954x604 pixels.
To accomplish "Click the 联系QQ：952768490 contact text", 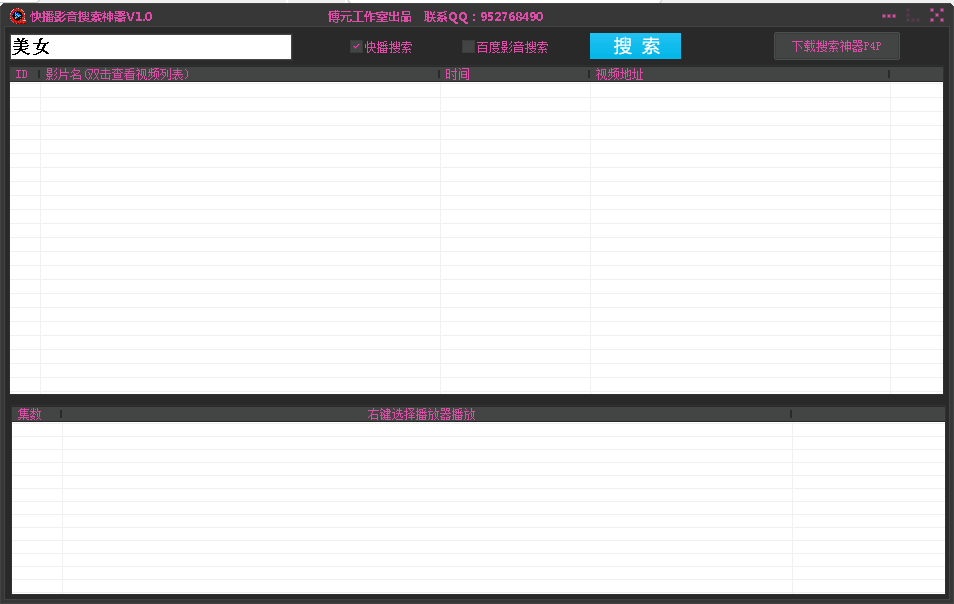I will click(x=484, y=16).
